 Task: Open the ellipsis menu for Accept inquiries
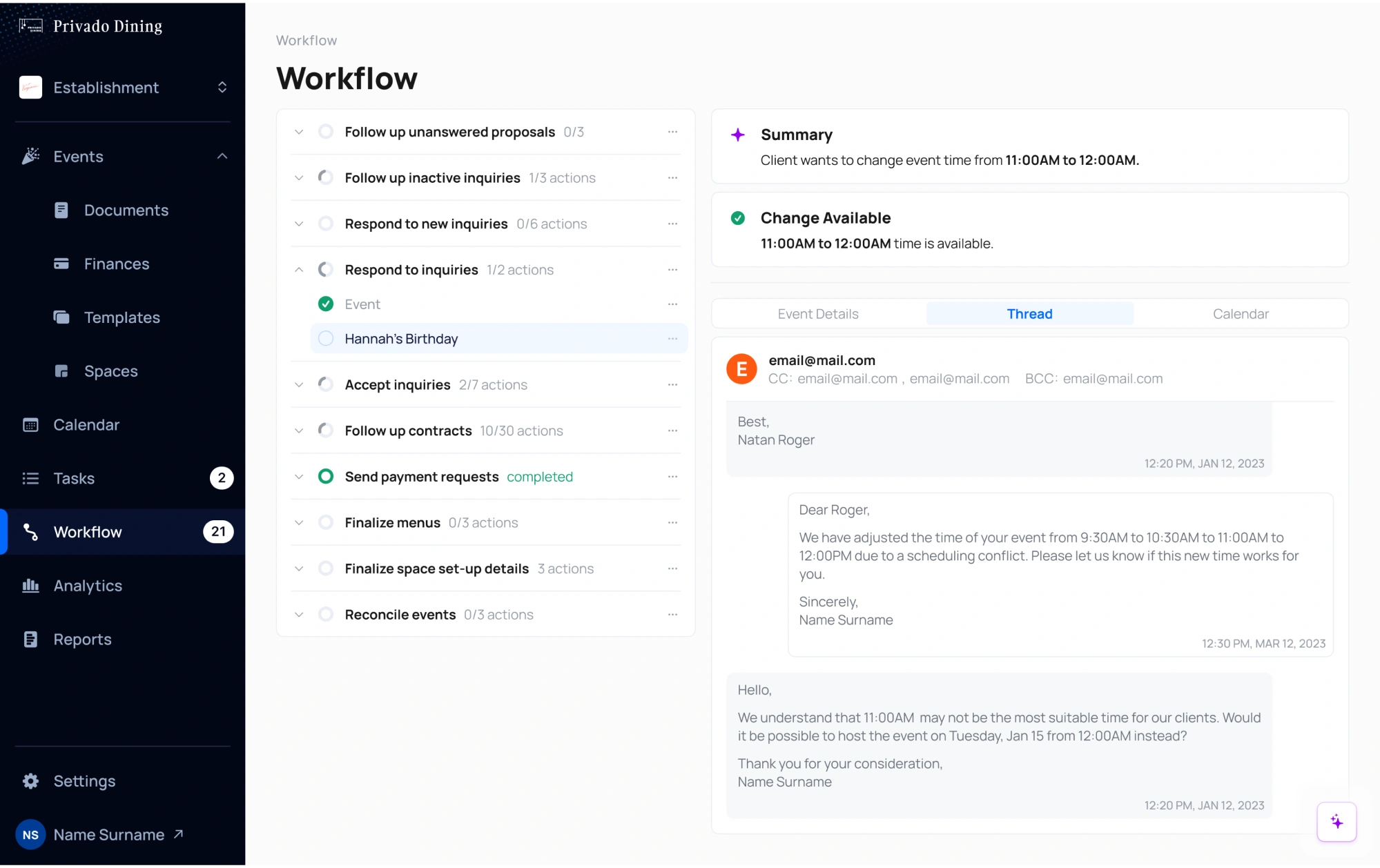coord(672,384)
